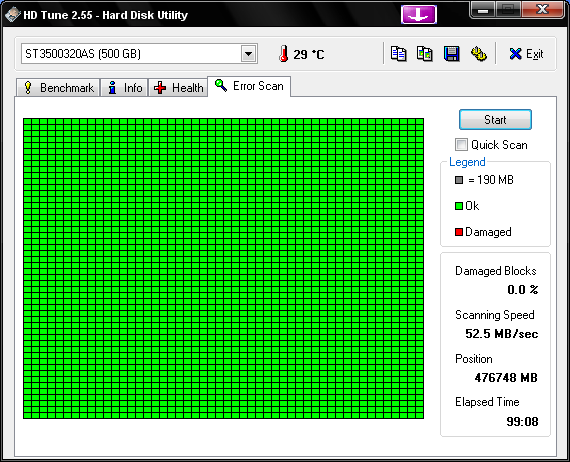Click the gray 190 MB legend block
The image size is (570, 462).
tap(459, 180)
